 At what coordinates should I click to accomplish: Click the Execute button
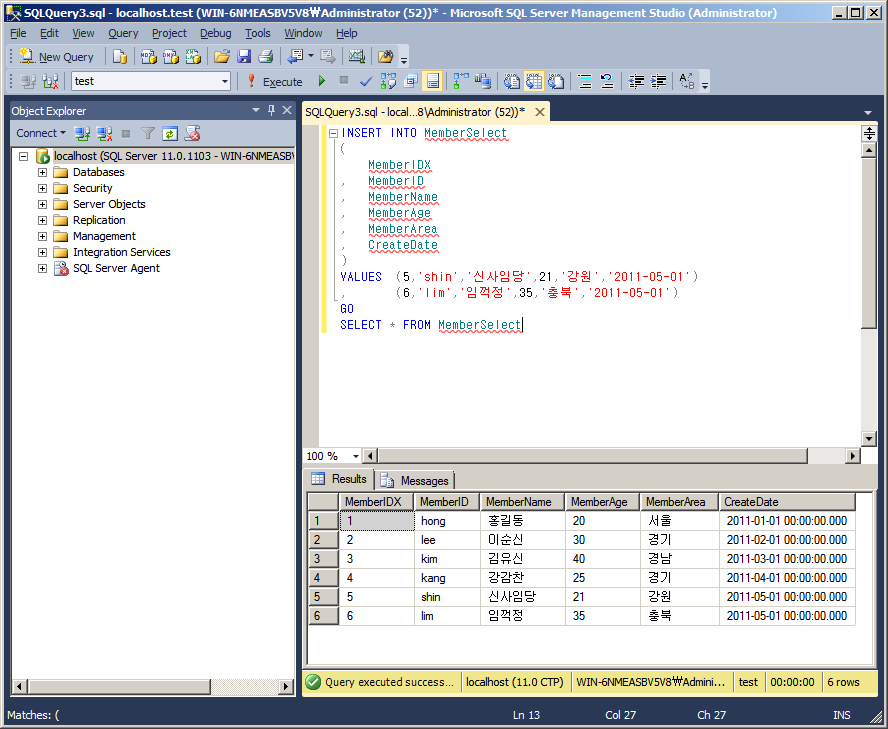[275, 82]
